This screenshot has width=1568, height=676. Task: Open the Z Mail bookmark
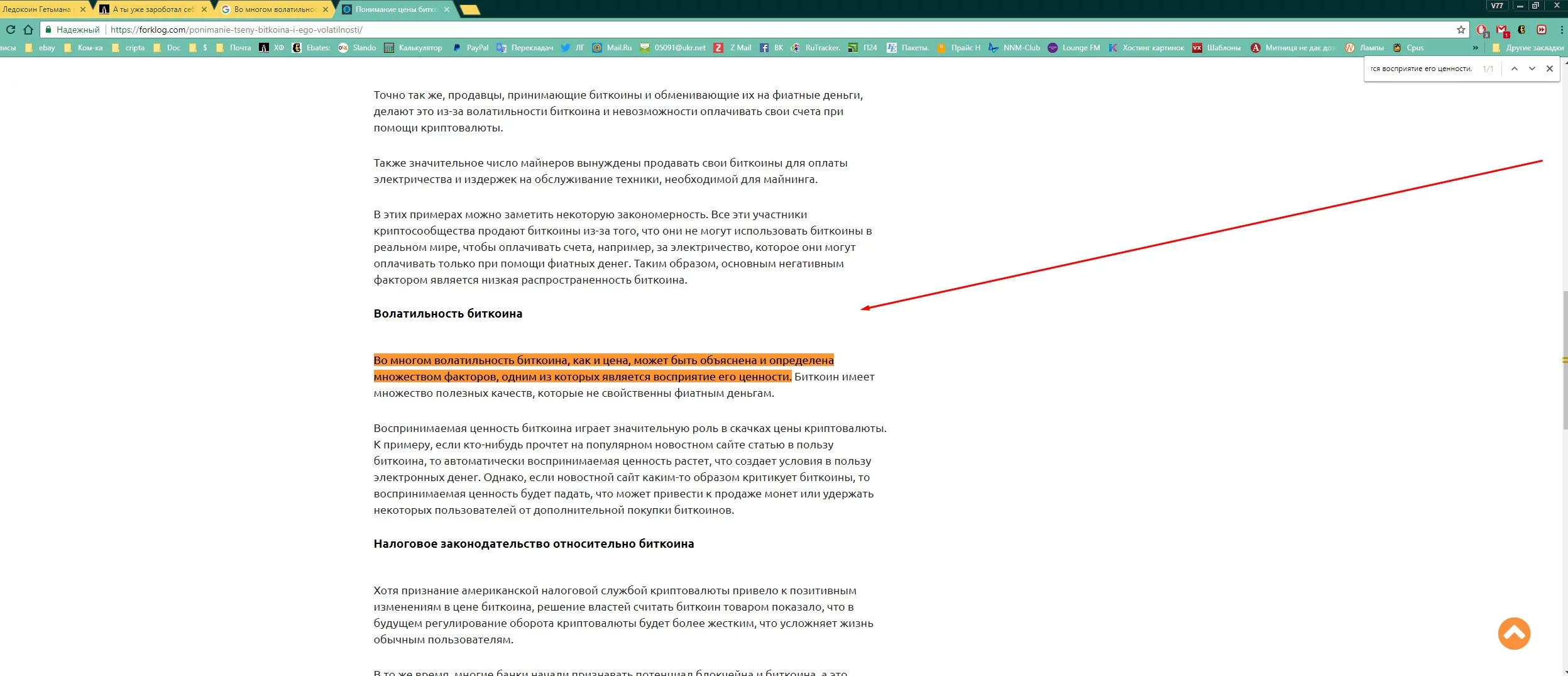[x=732, y=48]
